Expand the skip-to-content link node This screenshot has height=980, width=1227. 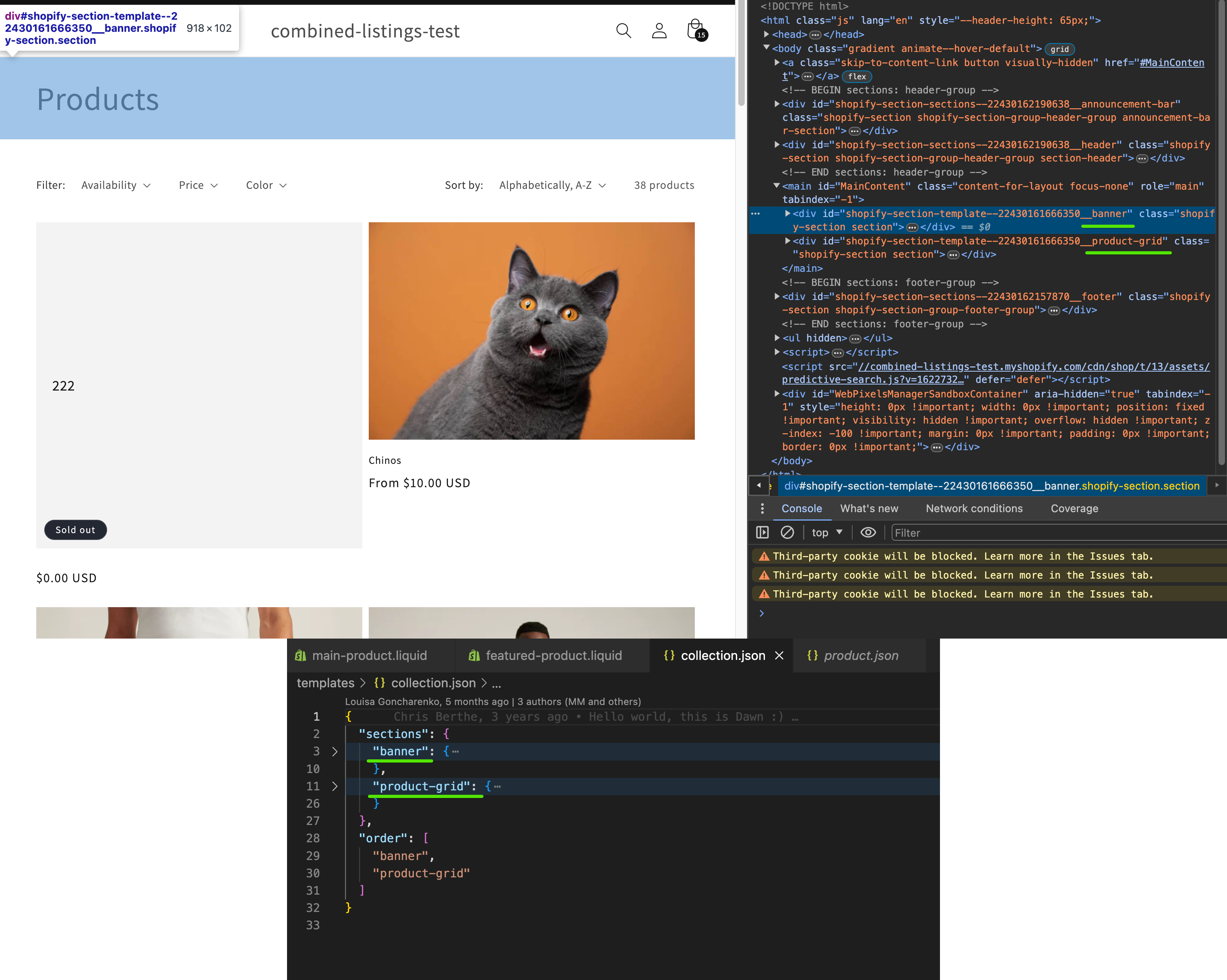[777, 62]
